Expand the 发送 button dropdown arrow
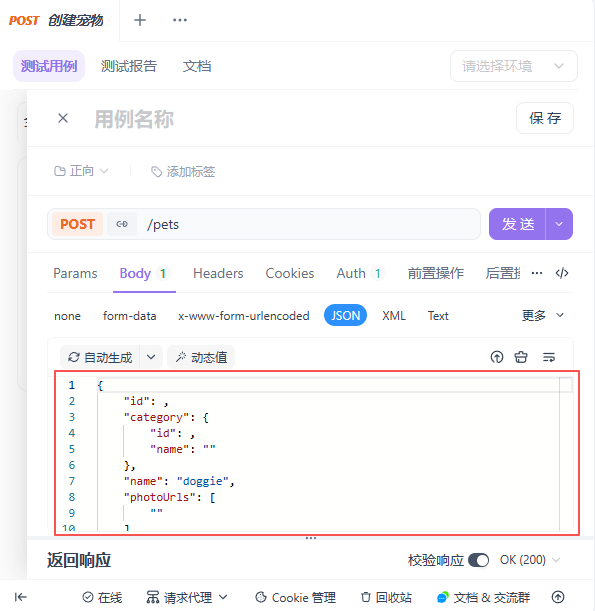The height and width of the screenshot is (611, 595). tap(559, 224)
